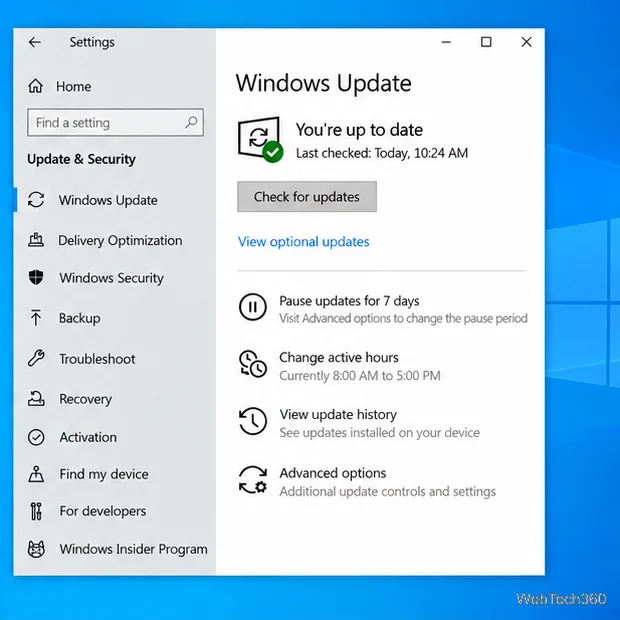
Task: Click 'Visit Advanced options to change the pause period'
Action: (x=403, y=318)
